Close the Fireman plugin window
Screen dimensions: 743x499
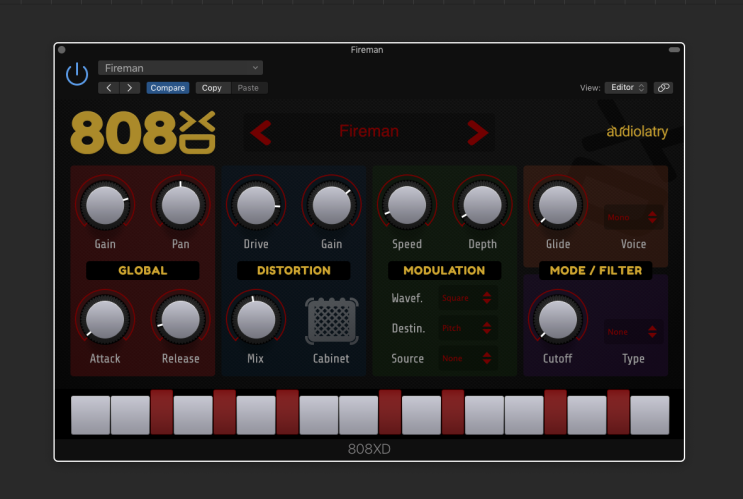[x=62, y=49]
